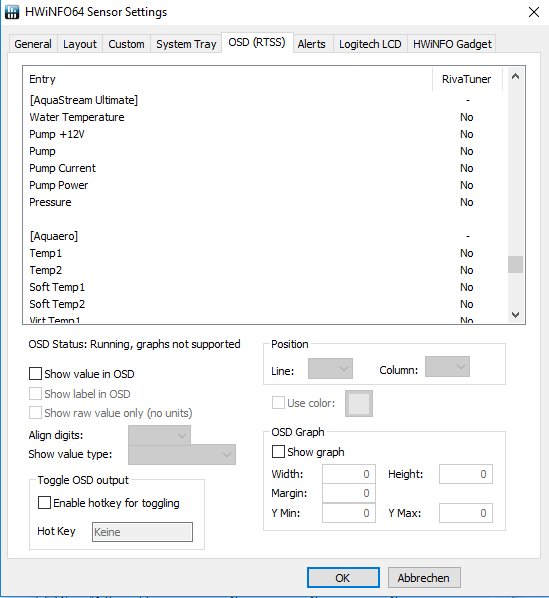Open the Show value type dropdown

(182, 454)
